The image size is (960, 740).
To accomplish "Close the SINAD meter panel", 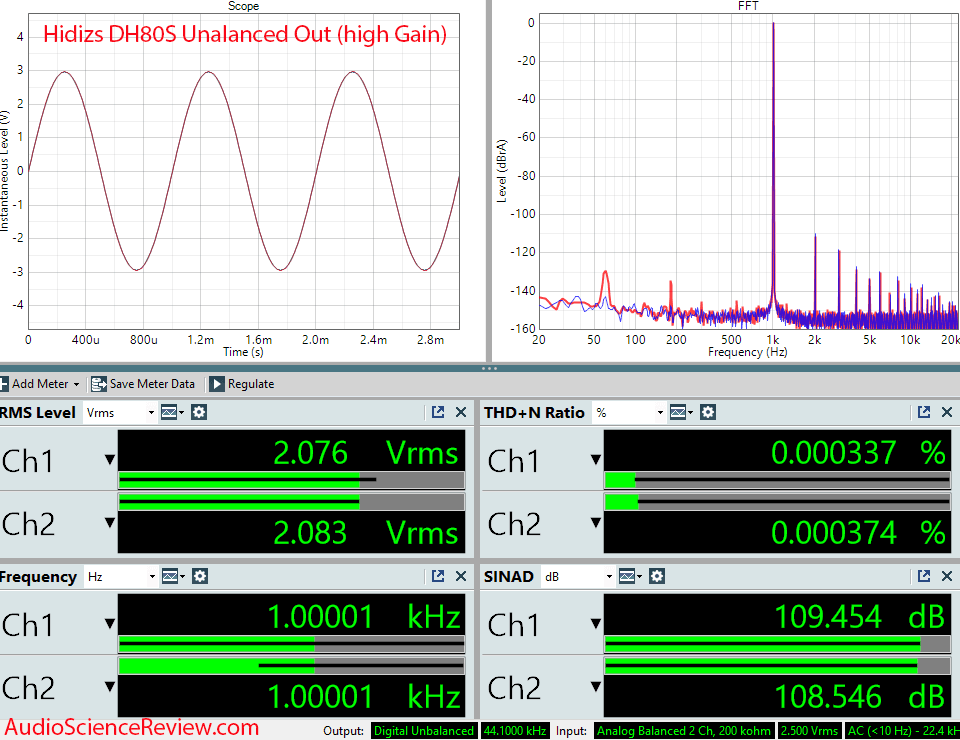I will [x=947, y=577].
